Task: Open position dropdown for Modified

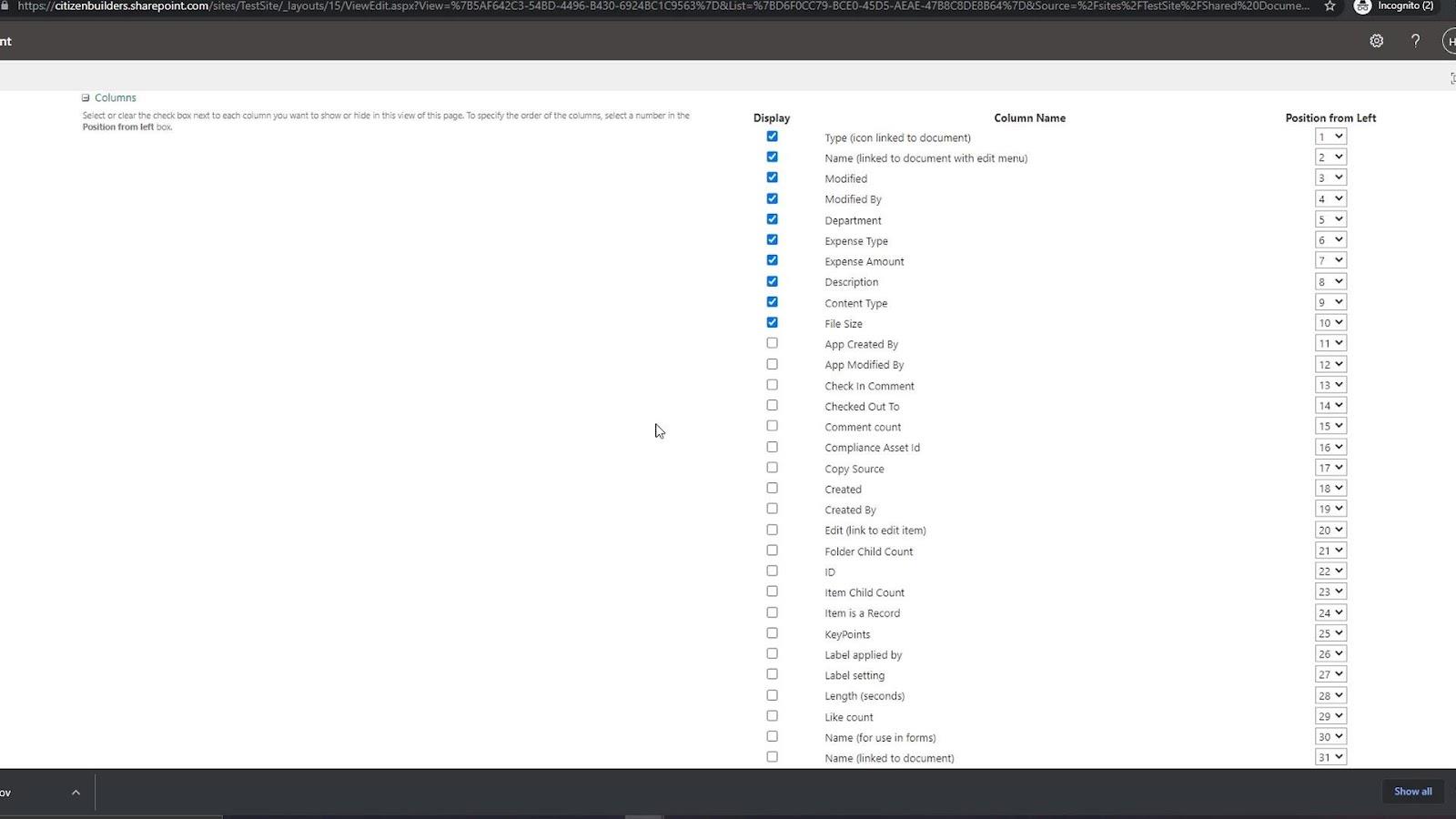Action: (1330, 177)
